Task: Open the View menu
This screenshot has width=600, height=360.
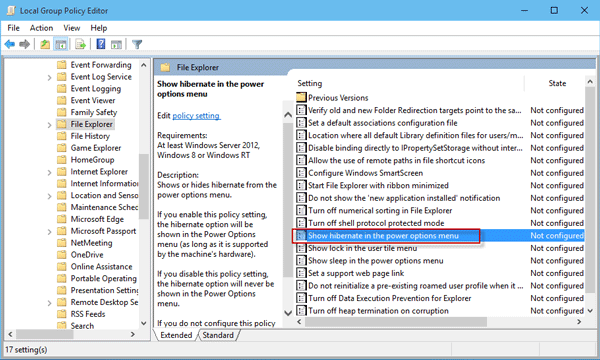Action: tap(72, 28)
